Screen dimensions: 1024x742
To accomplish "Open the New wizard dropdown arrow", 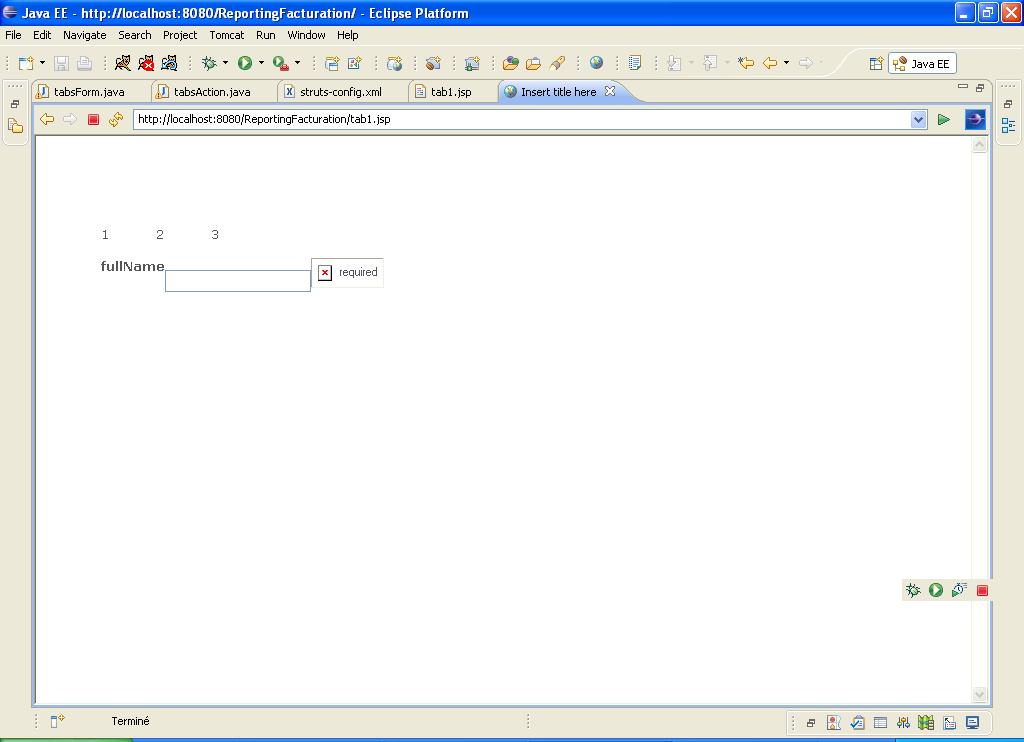I will click(x=42, y=63).
